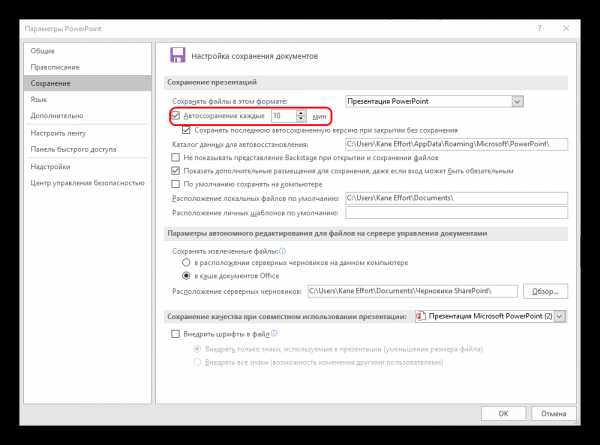The height and width of the screenshot is (445, 600).
Task: Click the Настройка сохранения документов heading
Action: pyautogui.click(x=254, y=56)
